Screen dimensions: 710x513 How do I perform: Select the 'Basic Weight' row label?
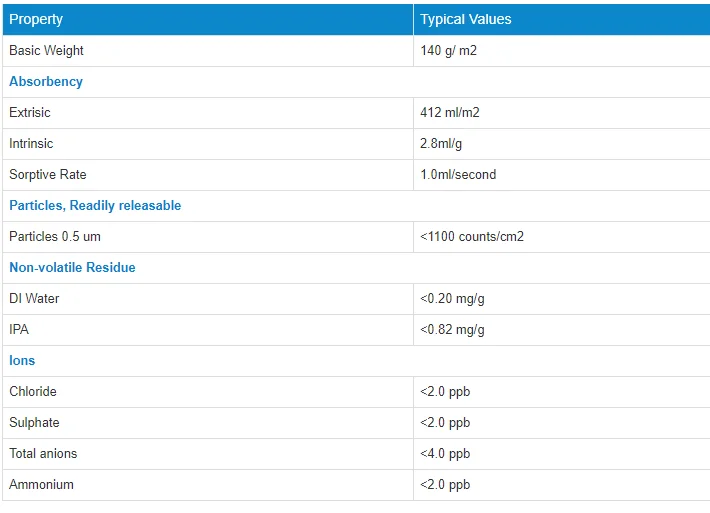pyautogui.click(x=46, y=50)
